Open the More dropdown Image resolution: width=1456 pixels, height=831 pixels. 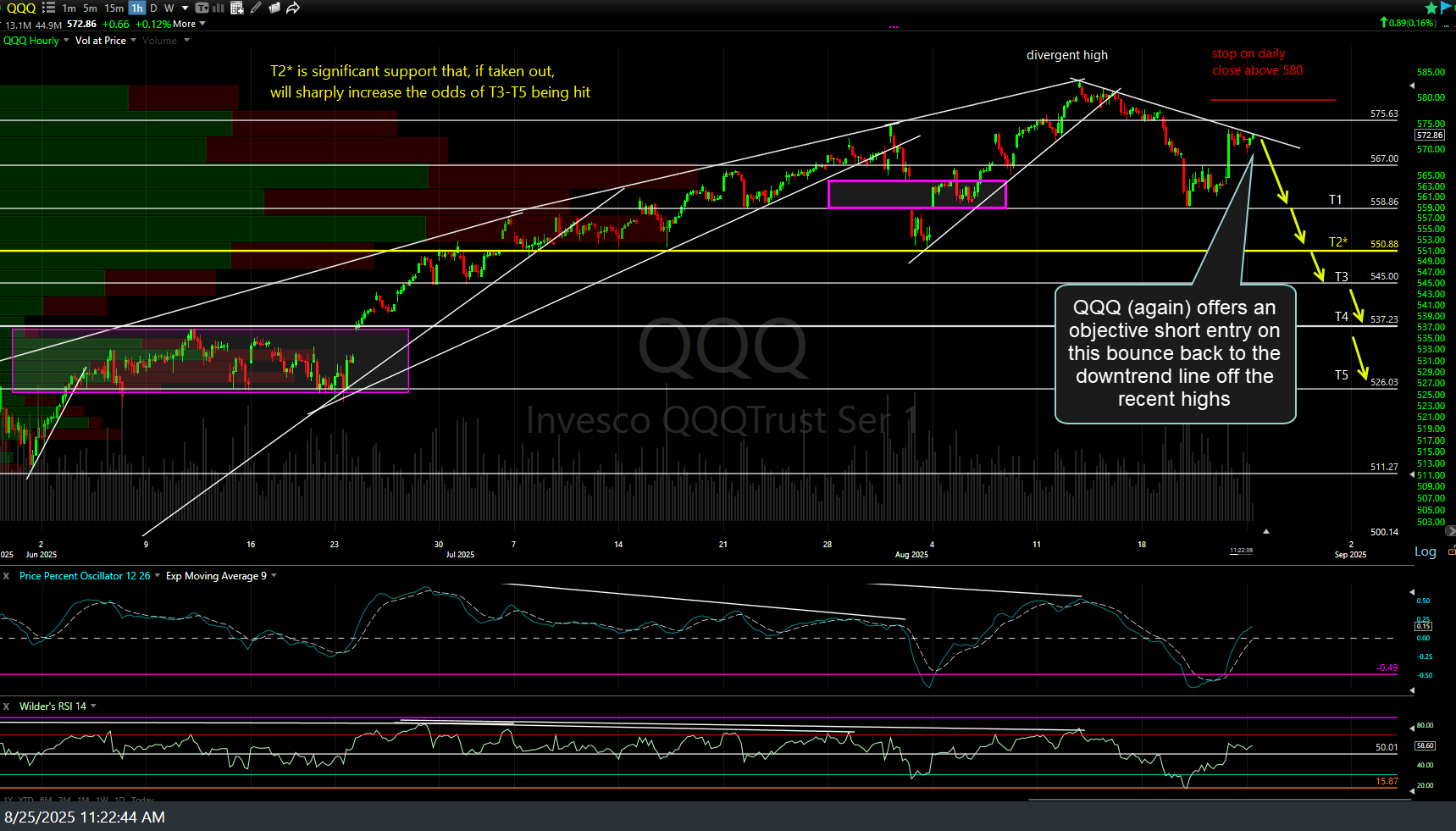coord(186,24)
